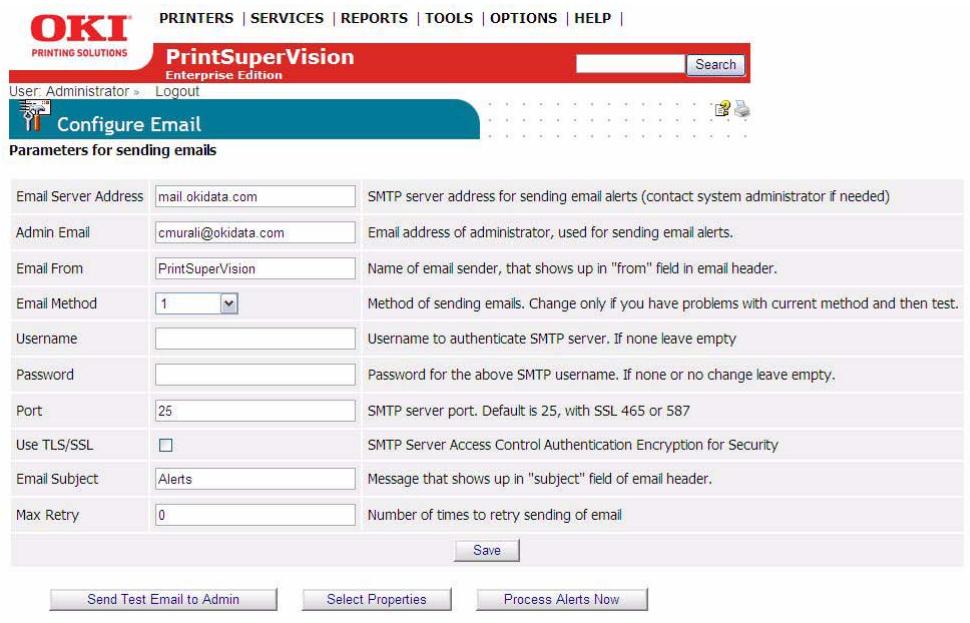The image size is (970, 623).
Task: Click the Username label
Action: [x=46, y=339]
